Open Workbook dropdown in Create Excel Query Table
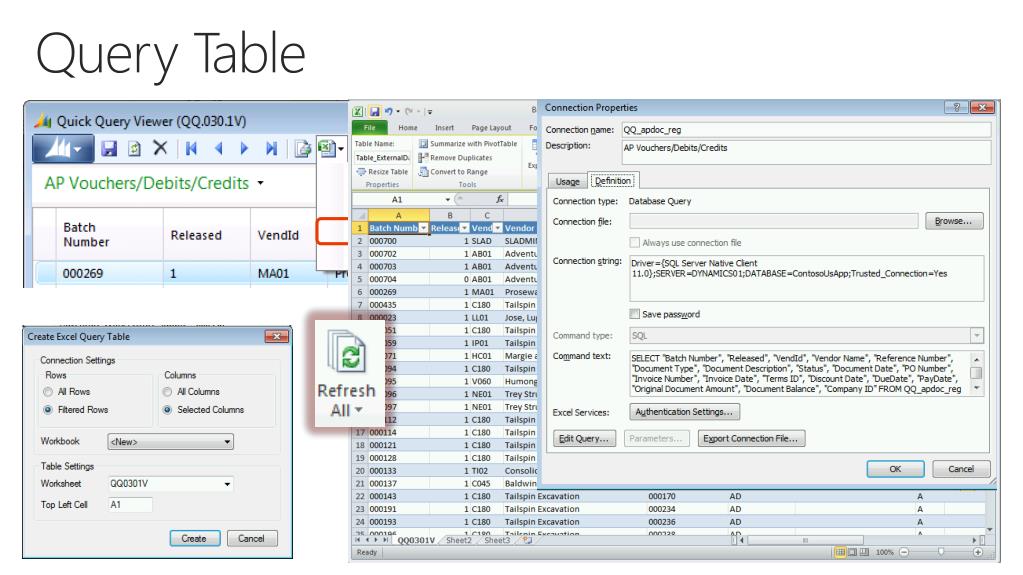The image size is (1023, 575). click(x=227, y=442)
